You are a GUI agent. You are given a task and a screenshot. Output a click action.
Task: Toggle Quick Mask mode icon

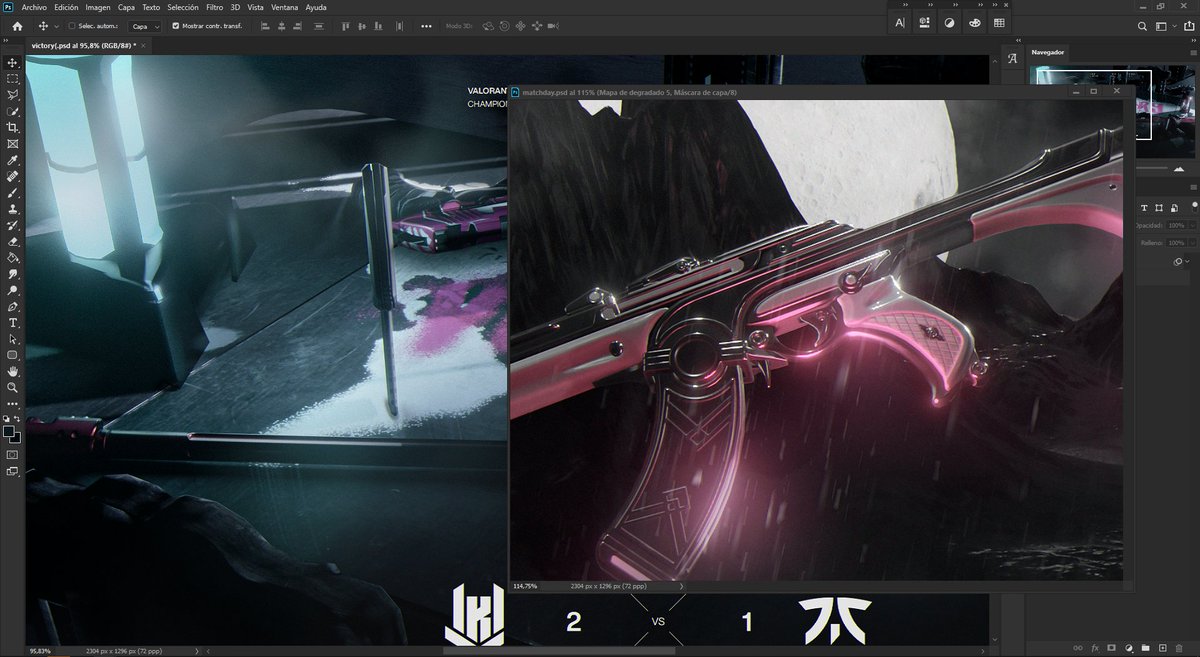point(13,455)
